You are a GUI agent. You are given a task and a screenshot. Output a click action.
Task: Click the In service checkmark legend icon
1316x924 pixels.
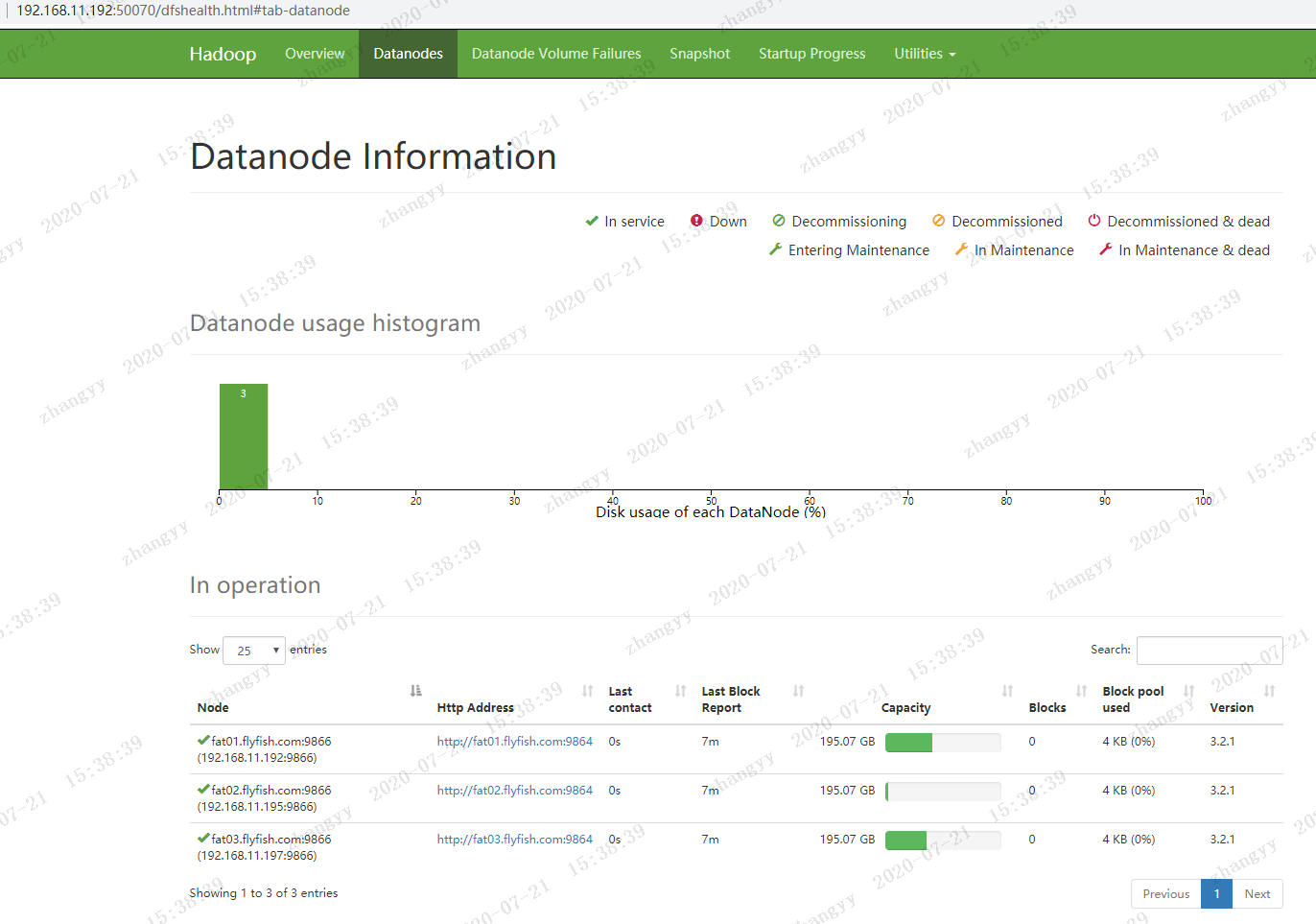point(592,221)
